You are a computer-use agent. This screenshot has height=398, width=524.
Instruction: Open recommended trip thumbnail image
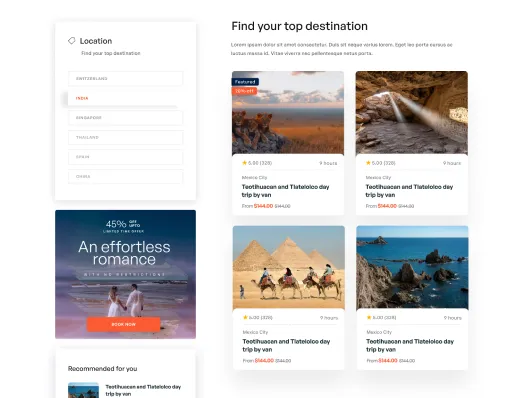83,390
